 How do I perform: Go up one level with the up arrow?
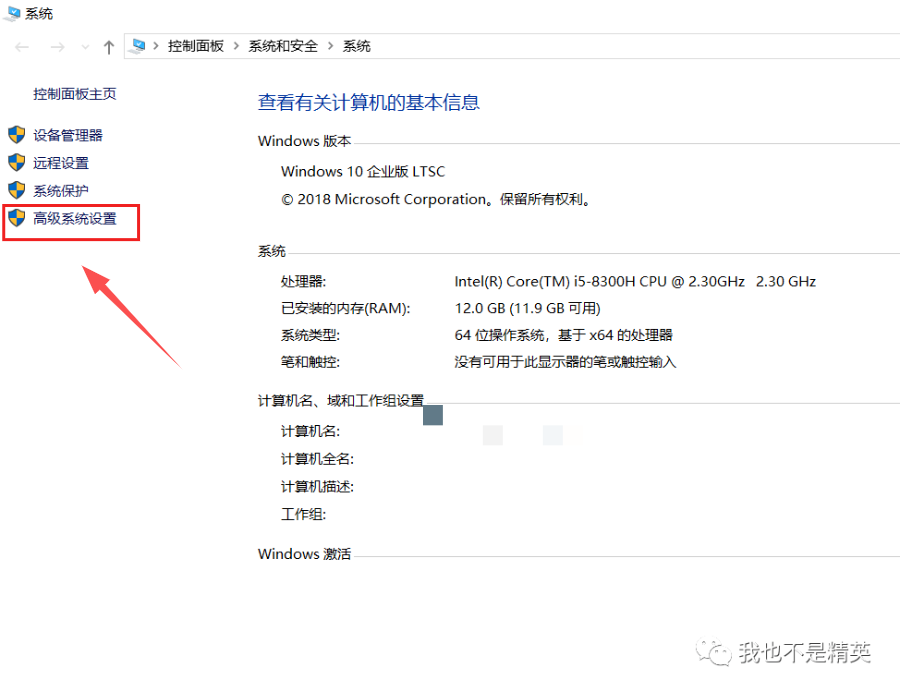(109, 47)
